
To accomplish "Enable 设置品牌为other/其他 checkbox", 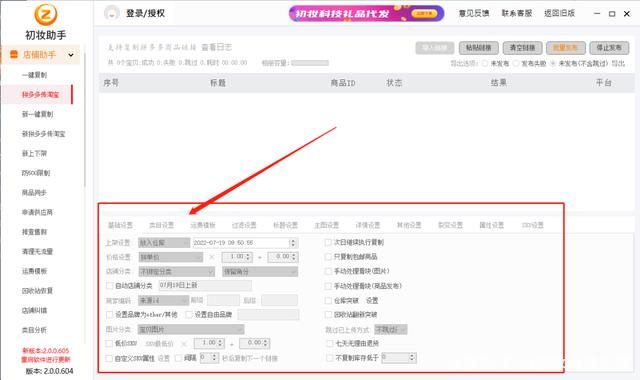I will pos(109,315).
